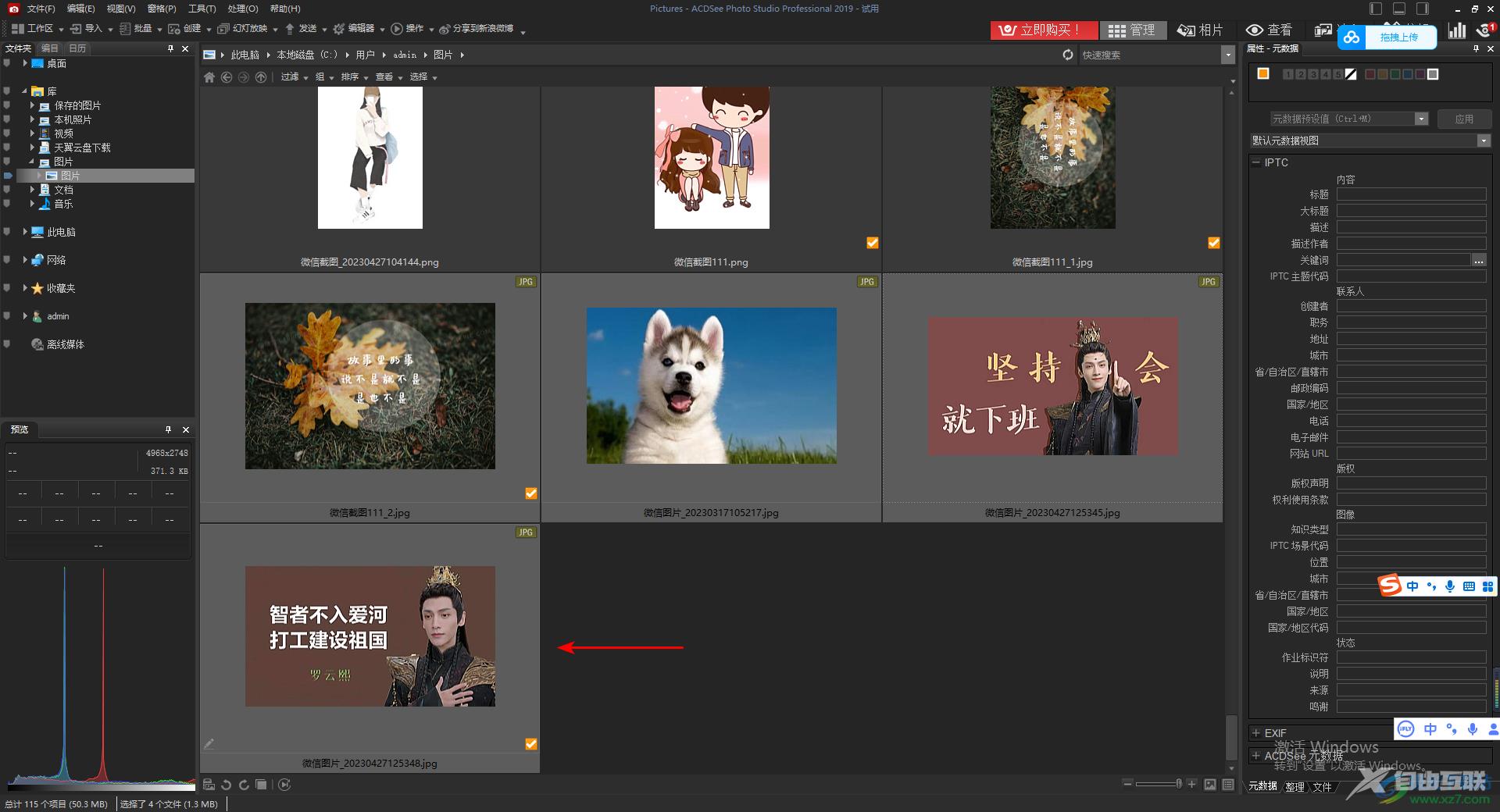Switch to Manage mode (管理)
Screen dimensions: 1500x812
(x=1132, y=30)
